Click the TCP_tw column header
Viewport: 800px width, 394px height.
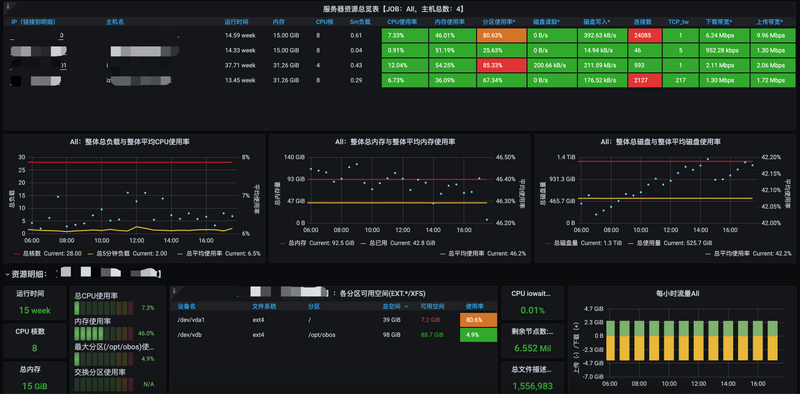point(679,22)
